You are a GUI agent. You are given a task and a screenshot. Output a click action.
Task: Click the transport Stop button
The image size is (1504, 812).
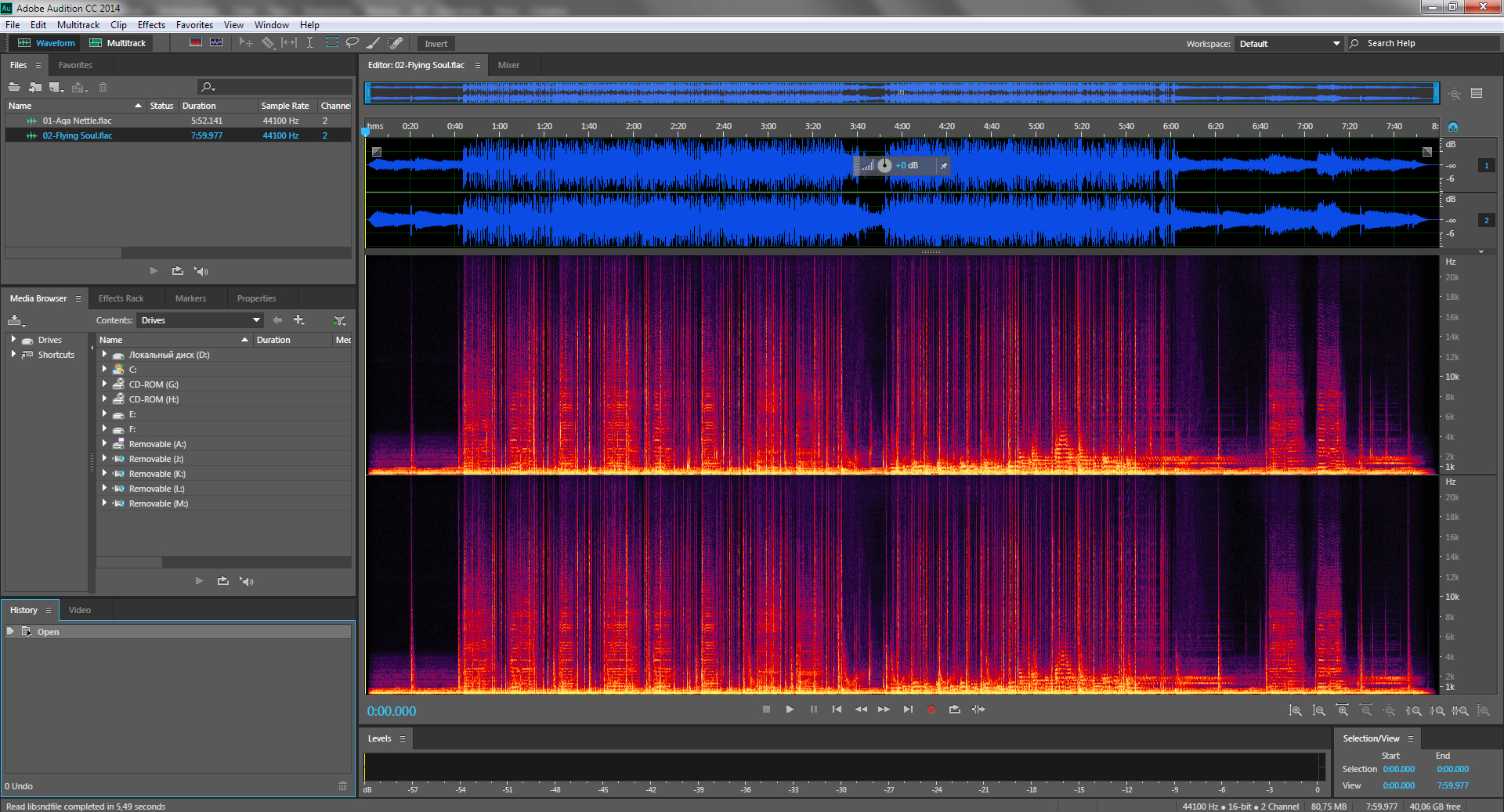click(x=766, y=709)
